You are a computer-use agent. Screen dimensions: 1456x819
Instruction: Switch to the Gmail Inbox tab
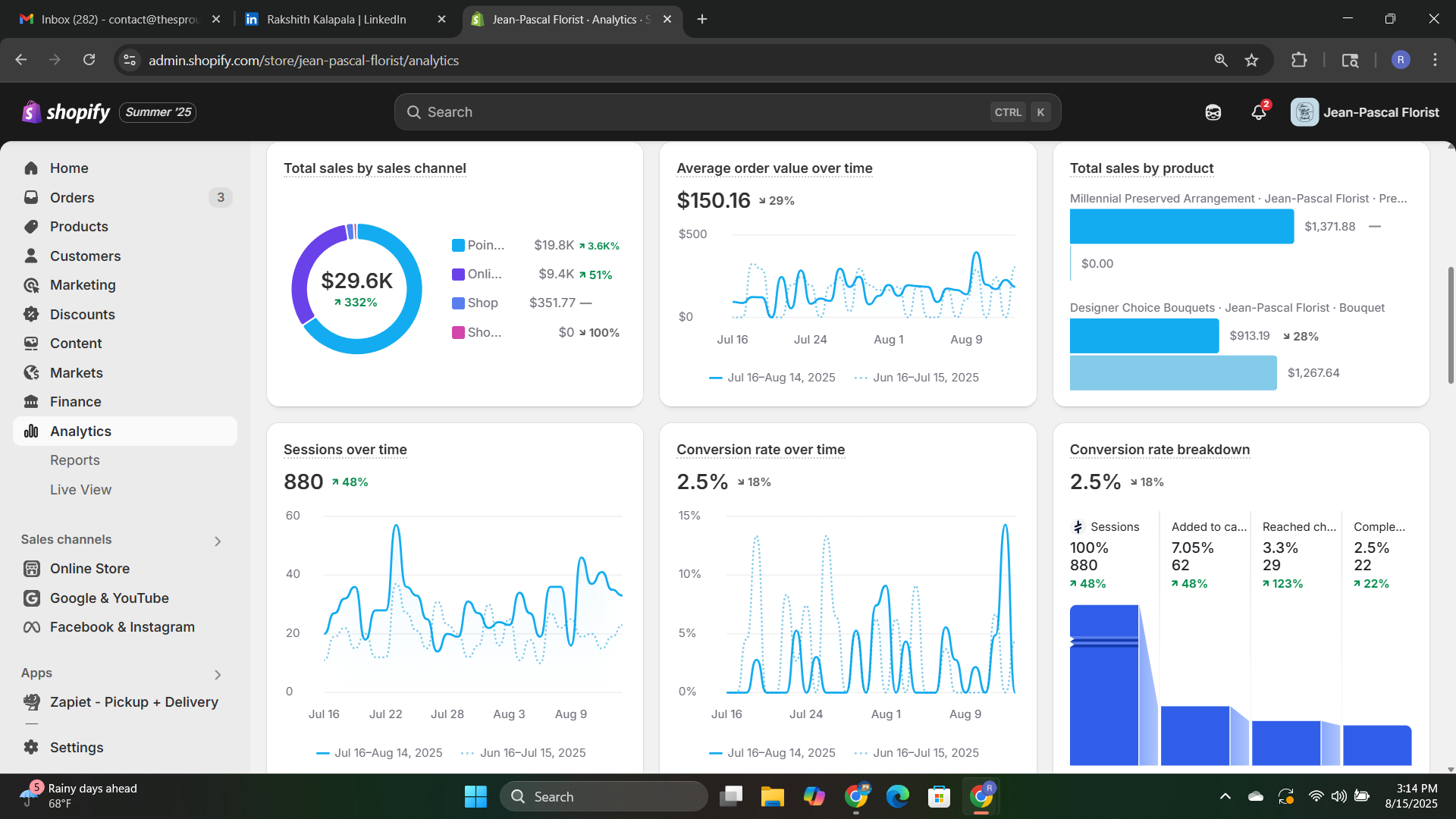[120, 19]
